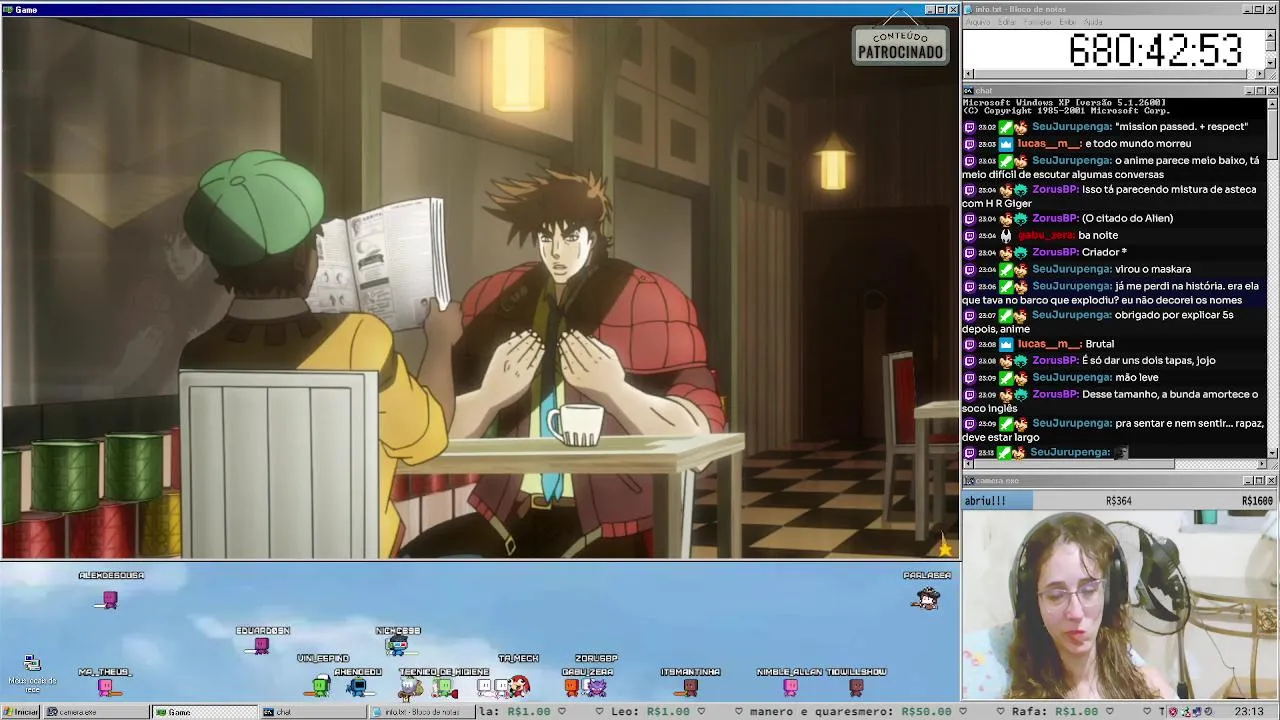Maximize the chat window
This screenshot has width=1280, height=720.
[x=1260, y=91]
